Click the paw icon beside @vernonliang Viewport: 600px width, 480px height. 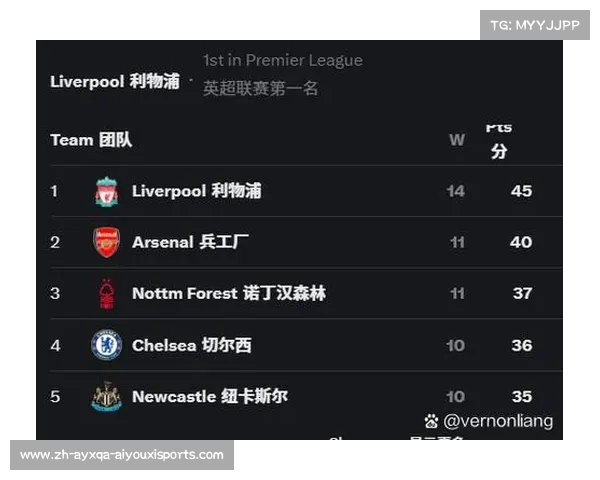(431, 421)
